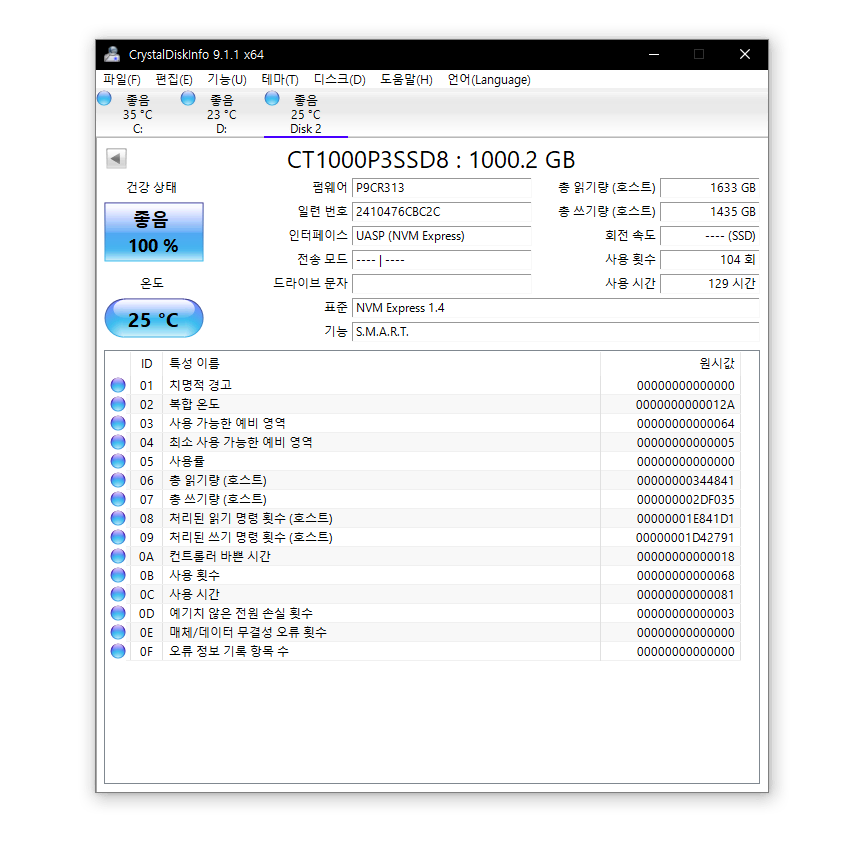Click the blue health orb for Disk 2
Viewport: 860px width, 860px height.
[272, 99]
